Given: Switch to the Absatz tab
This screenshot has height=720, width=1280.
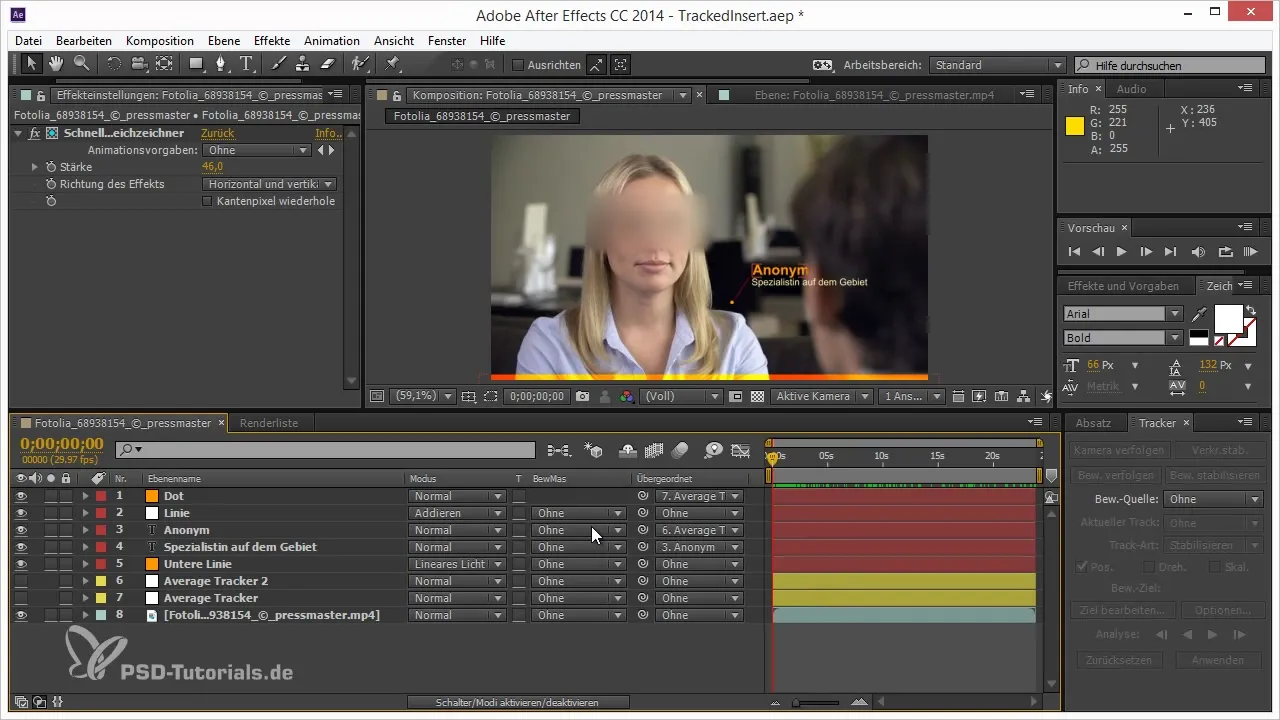Looking at the screenshot, I should click(1093, 423).
